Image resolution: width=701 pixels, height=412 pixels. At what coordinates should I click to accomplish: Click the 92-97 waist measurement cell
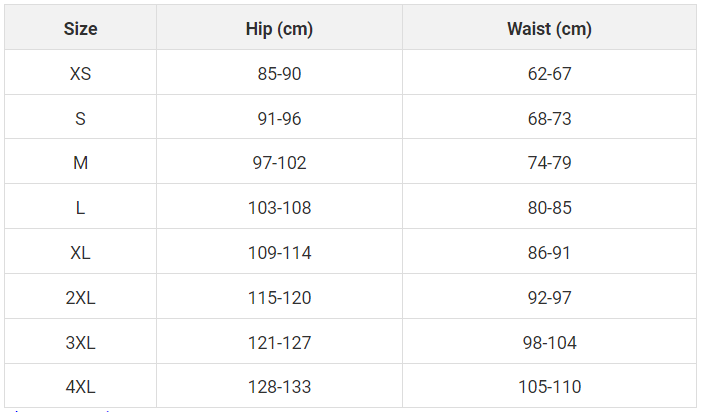tap(549, 296)
